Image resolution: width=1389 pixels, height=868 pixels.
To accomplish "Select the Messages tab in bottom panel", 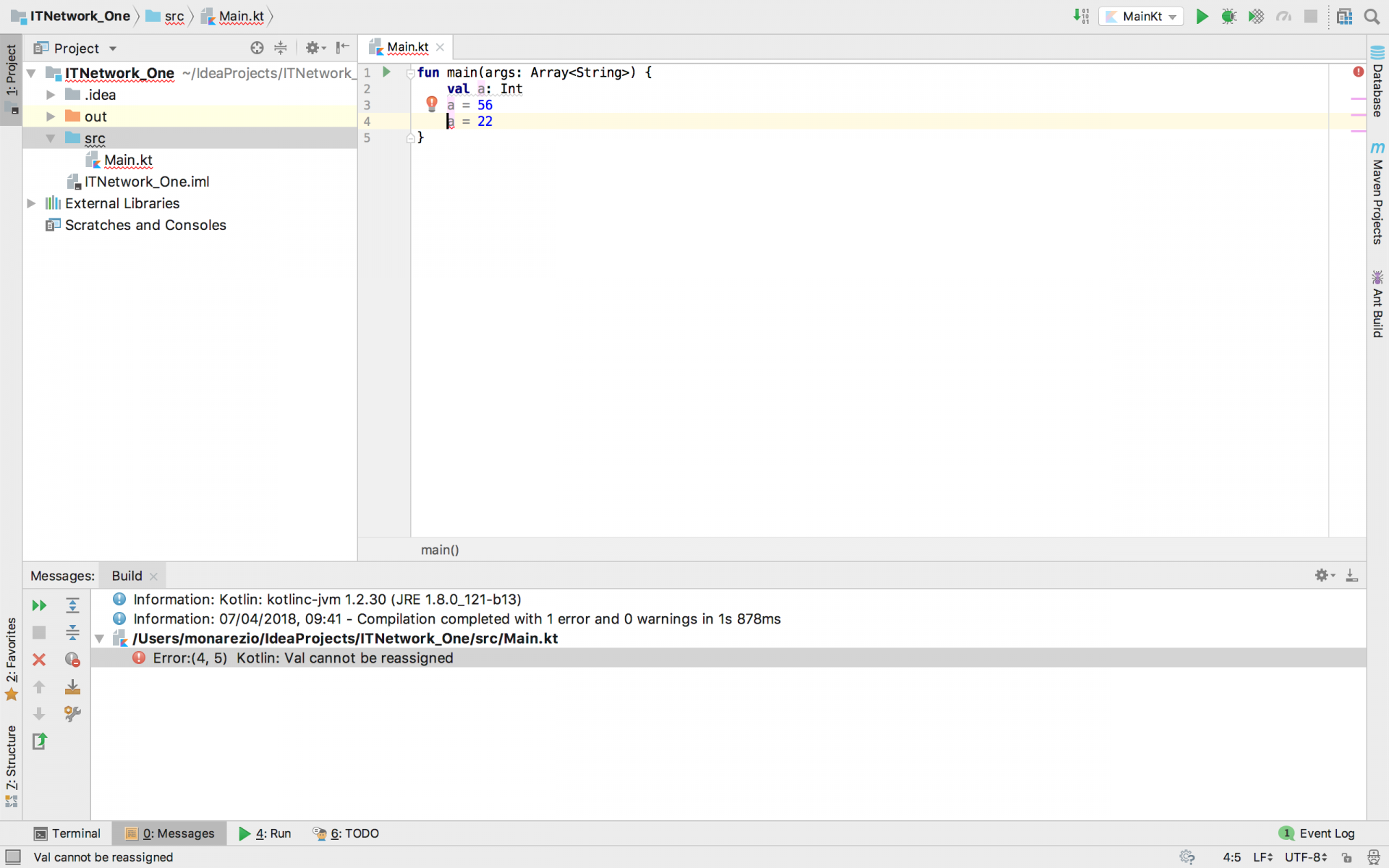I will (169, 833).
